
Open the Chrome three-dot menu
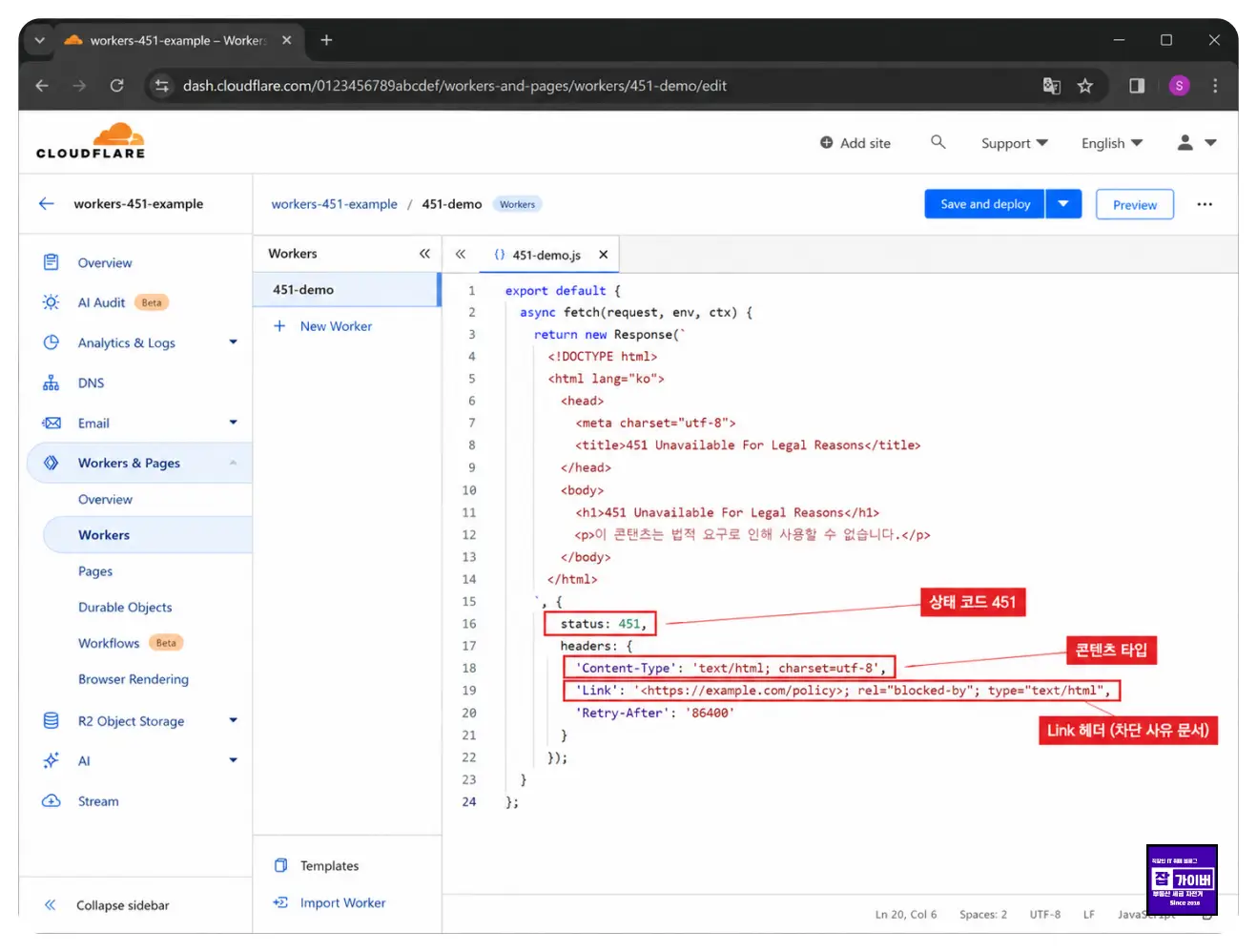[1215, 86]
